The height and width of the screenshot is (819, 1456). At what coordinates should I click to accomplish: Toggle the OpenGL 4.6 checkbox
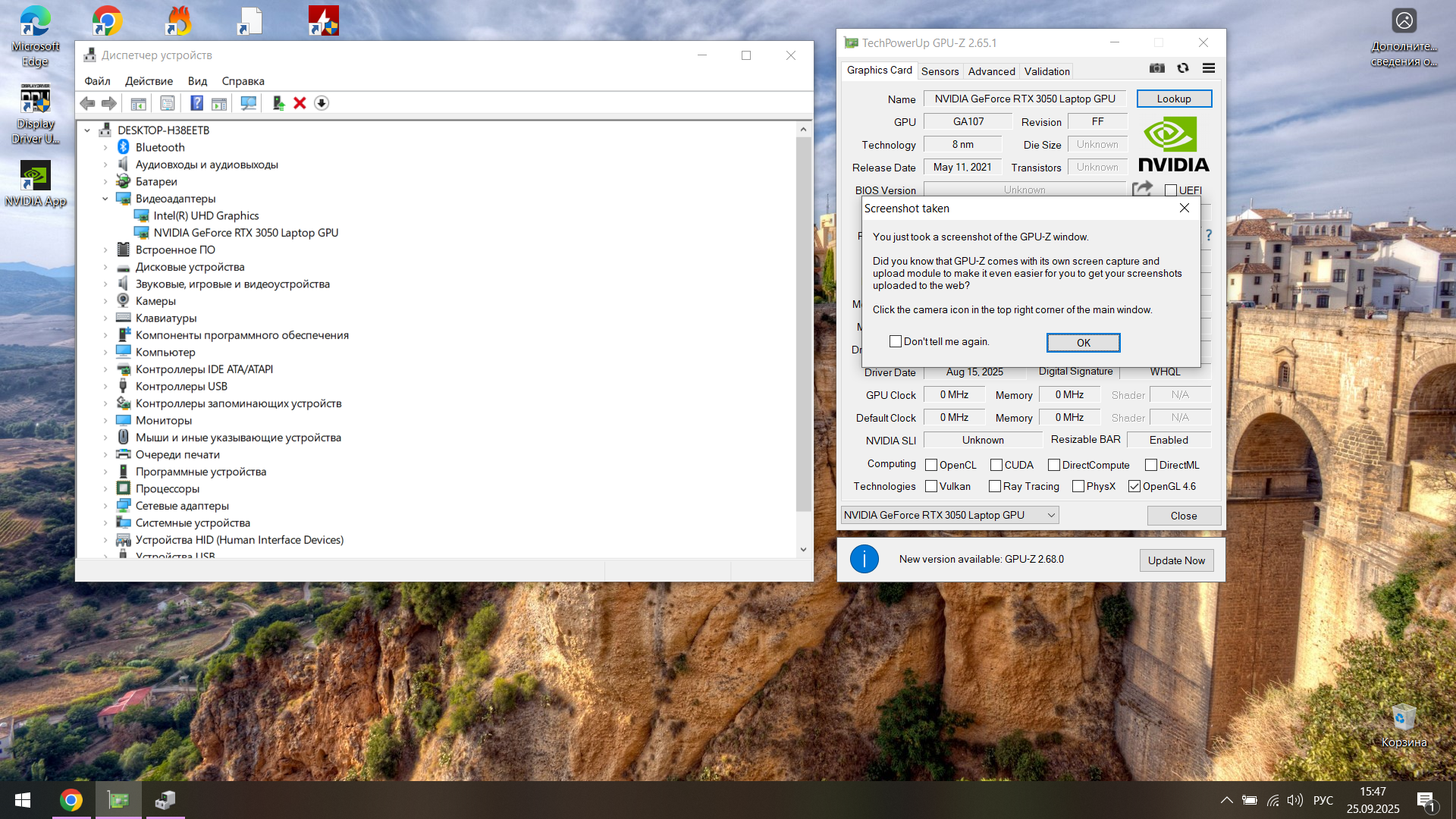[x=1134, y=487]
